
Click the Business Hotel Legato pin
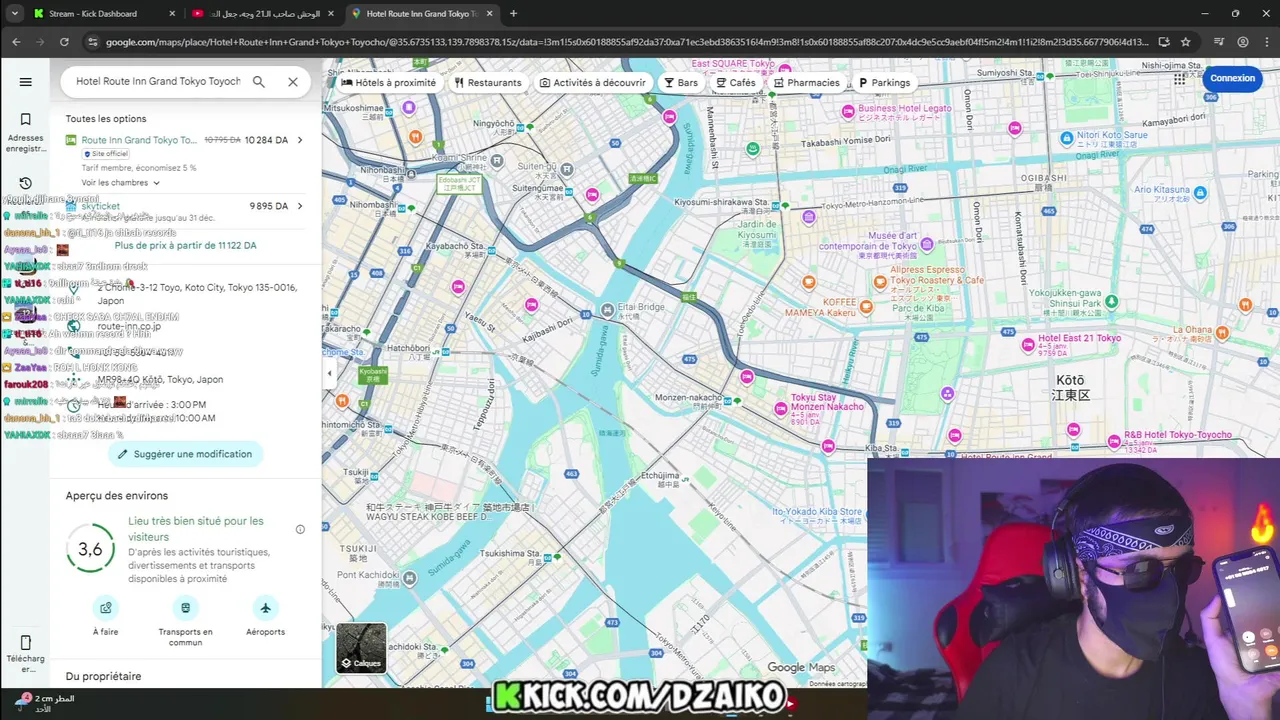[x=848, y=111]
